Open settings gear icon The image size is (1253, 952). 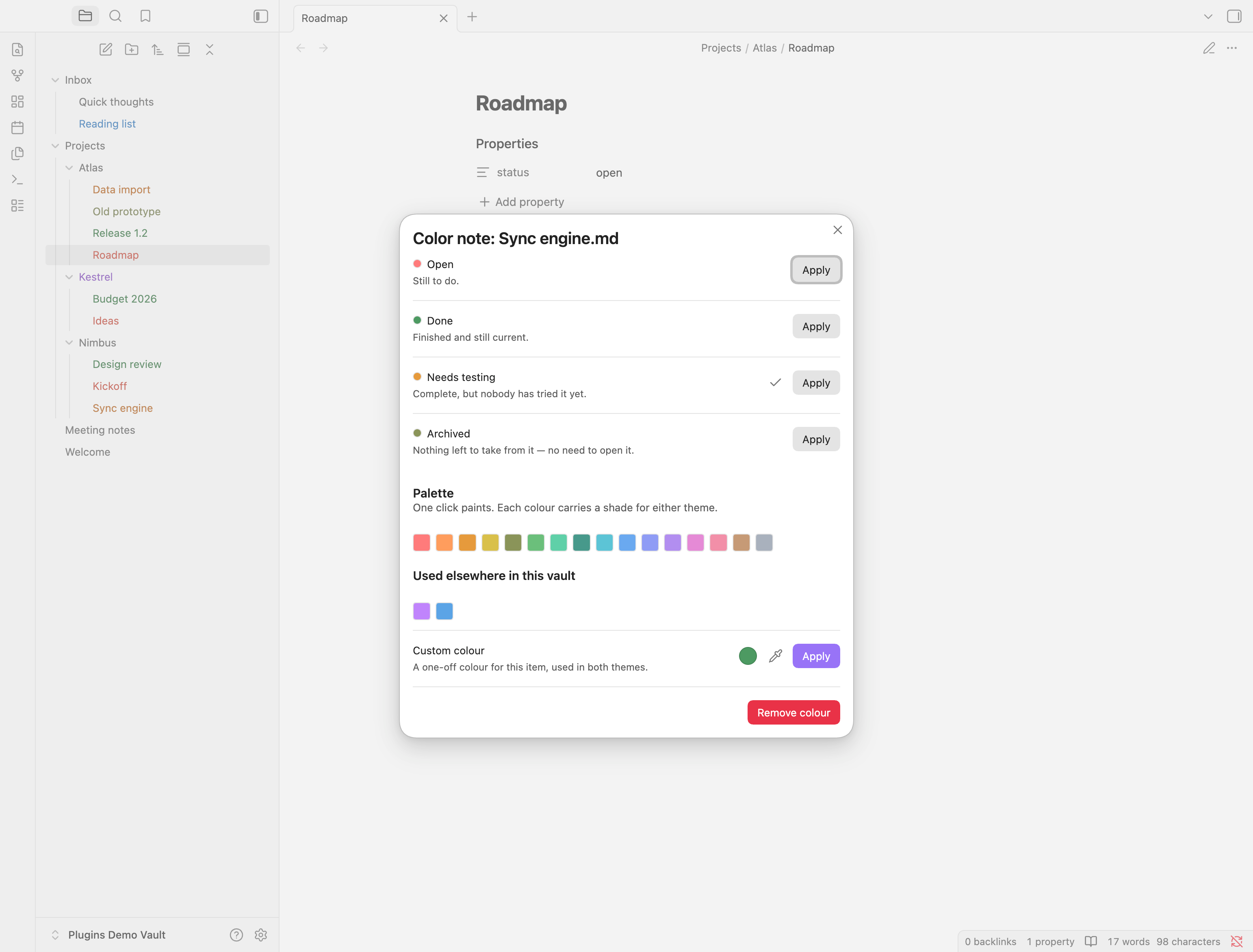pyautogui.click(x=261, y=935)
